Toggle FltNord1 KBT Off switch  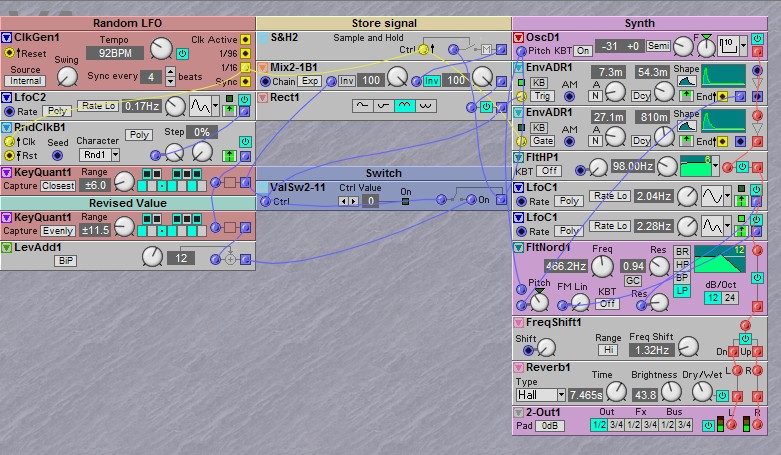(x=607, y=304)
